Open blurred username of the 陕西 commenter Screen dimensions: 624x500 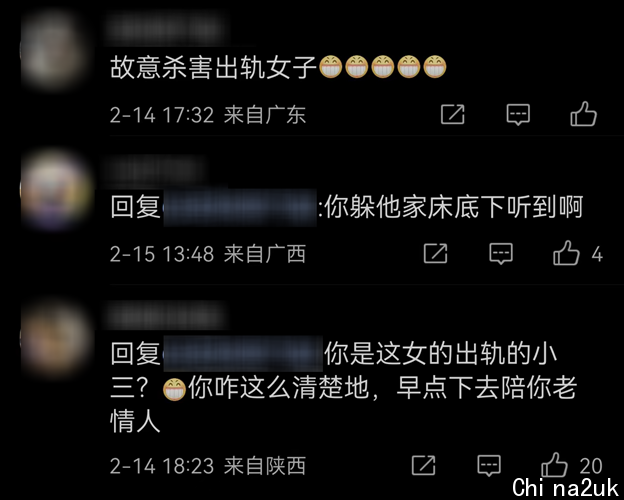click(166, 316)
